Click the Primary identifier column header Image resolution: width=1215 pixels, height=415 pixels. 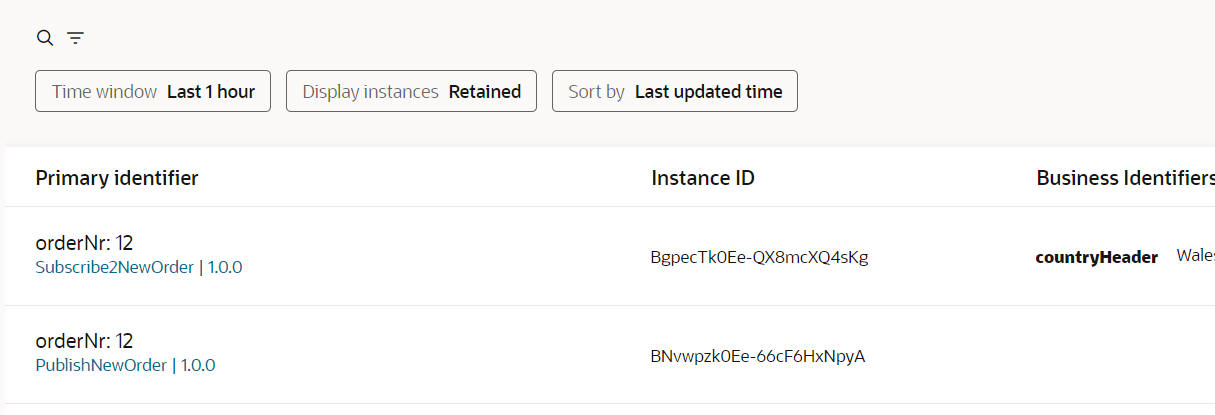coord(117,178)
